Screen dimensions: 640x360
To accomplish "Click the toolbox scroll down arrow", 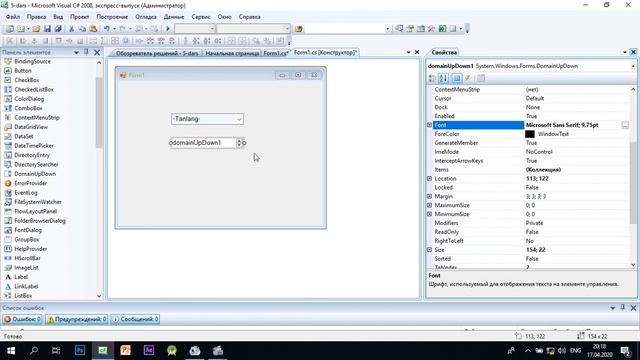I will (99, 296).
